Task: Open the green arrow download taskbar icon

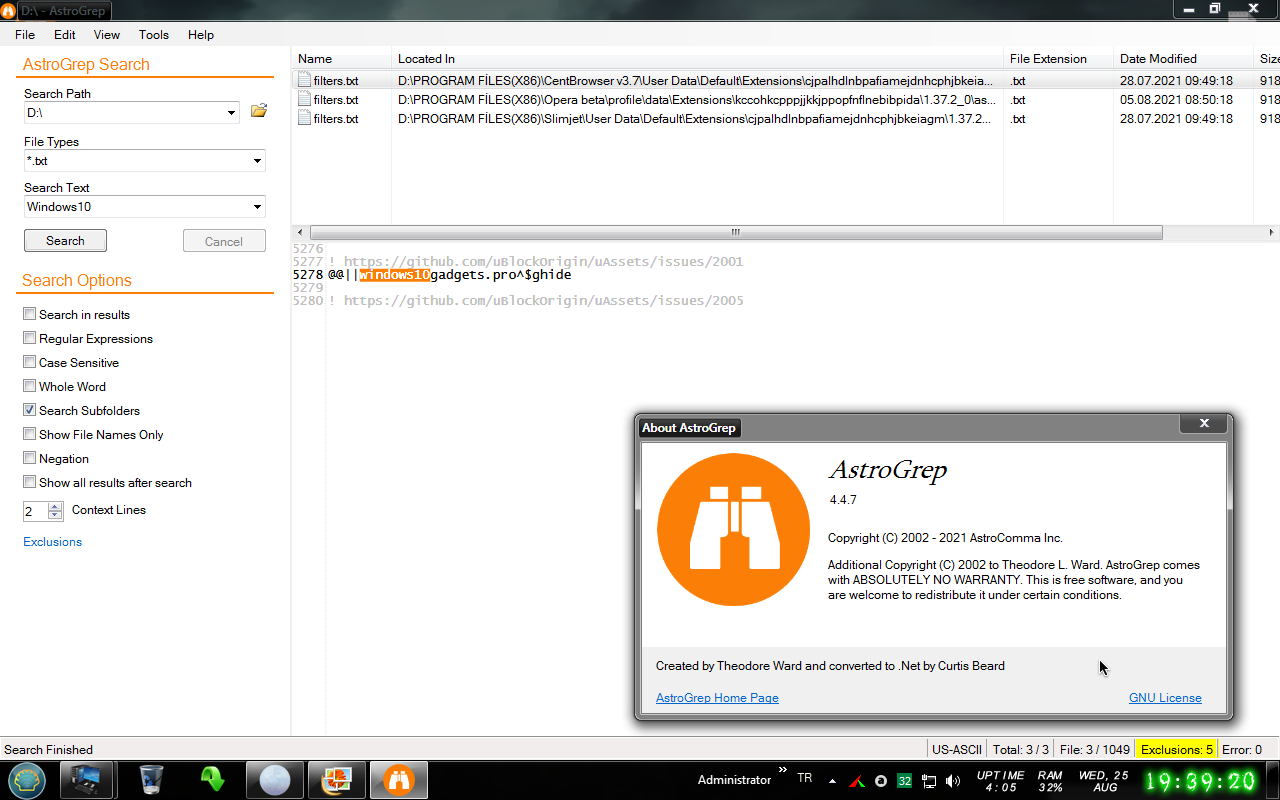Action: 212,780
